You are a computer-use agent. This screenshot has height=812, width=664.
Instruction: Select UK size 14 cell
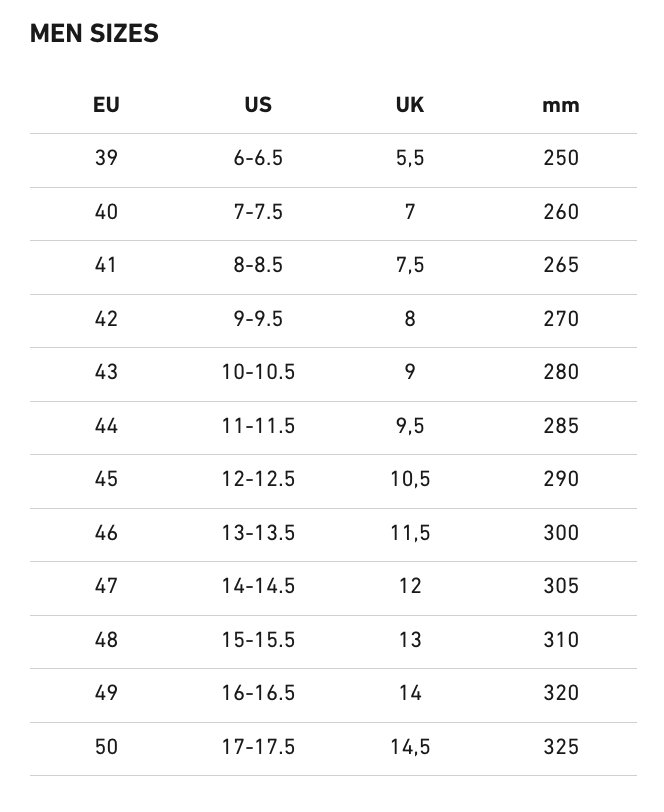click(410, 693)
